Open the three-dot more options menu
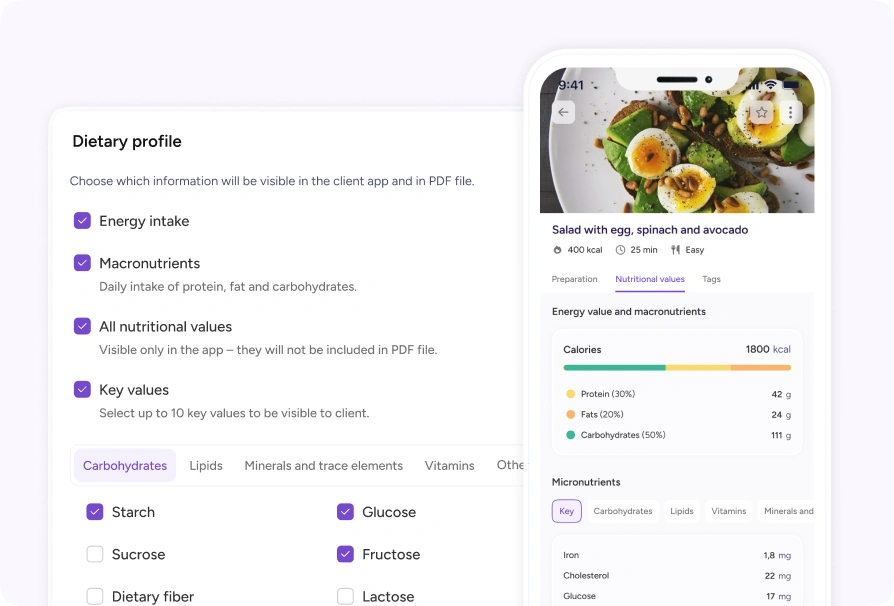Viewport: 894px width, 606px height. coord(790,112)
